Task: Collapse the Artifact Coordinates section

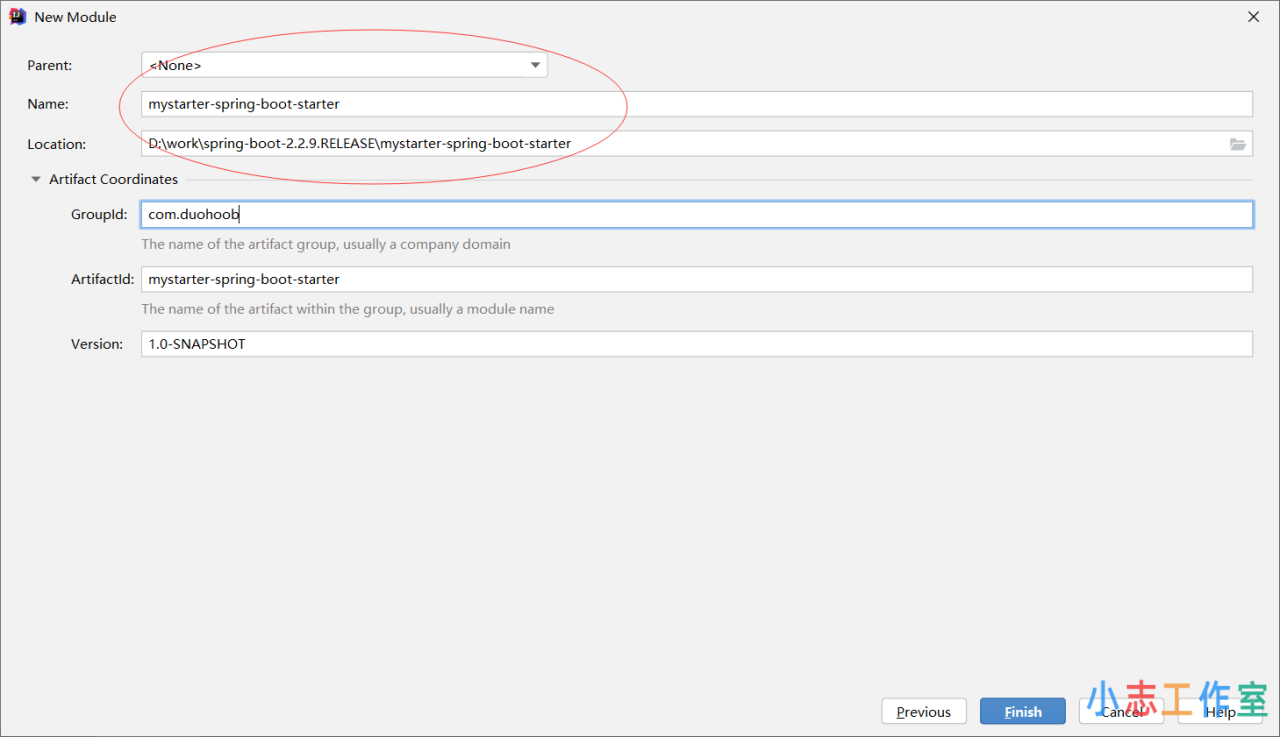Action: coord(37,180)
